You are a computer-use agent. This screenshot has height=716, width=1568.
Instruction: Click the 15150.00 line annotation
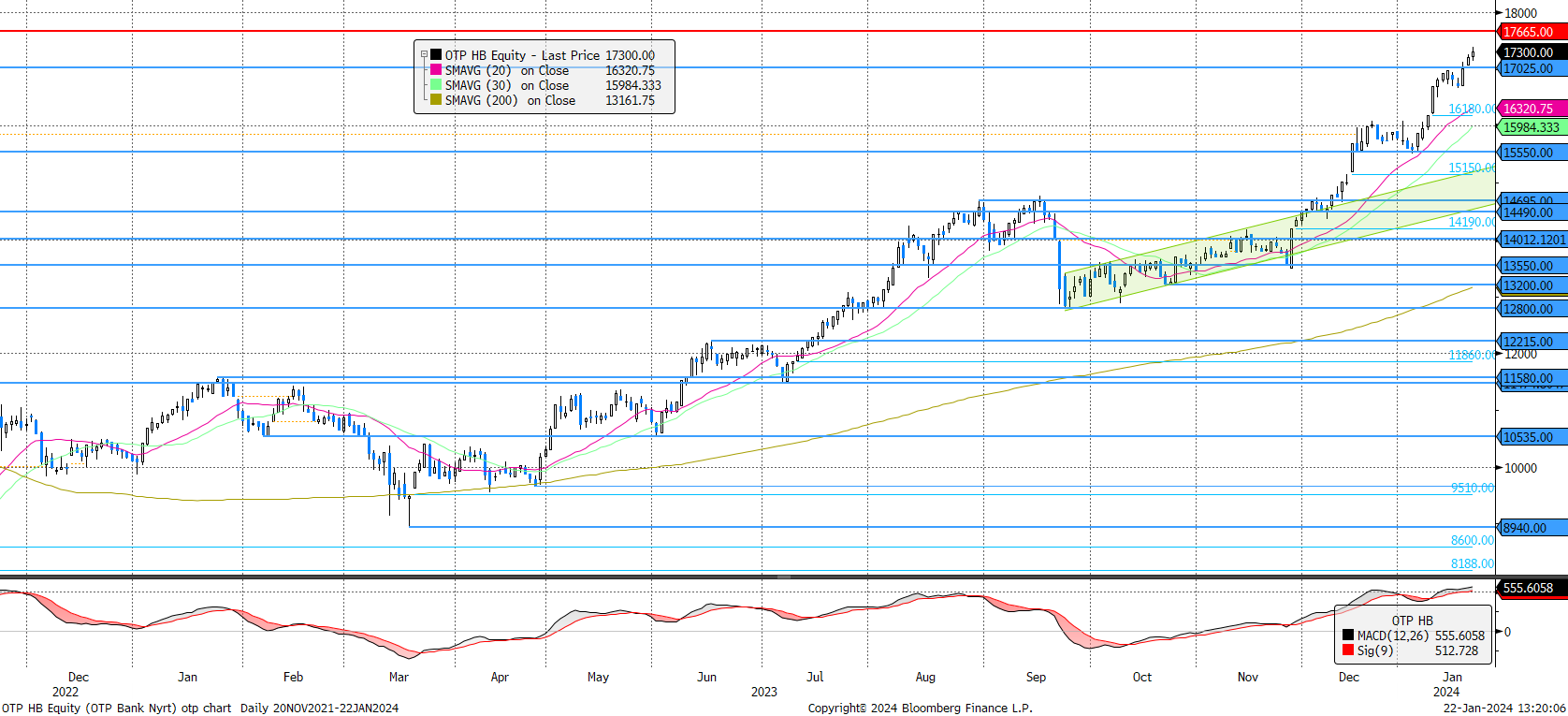[x=1472, y=168]
